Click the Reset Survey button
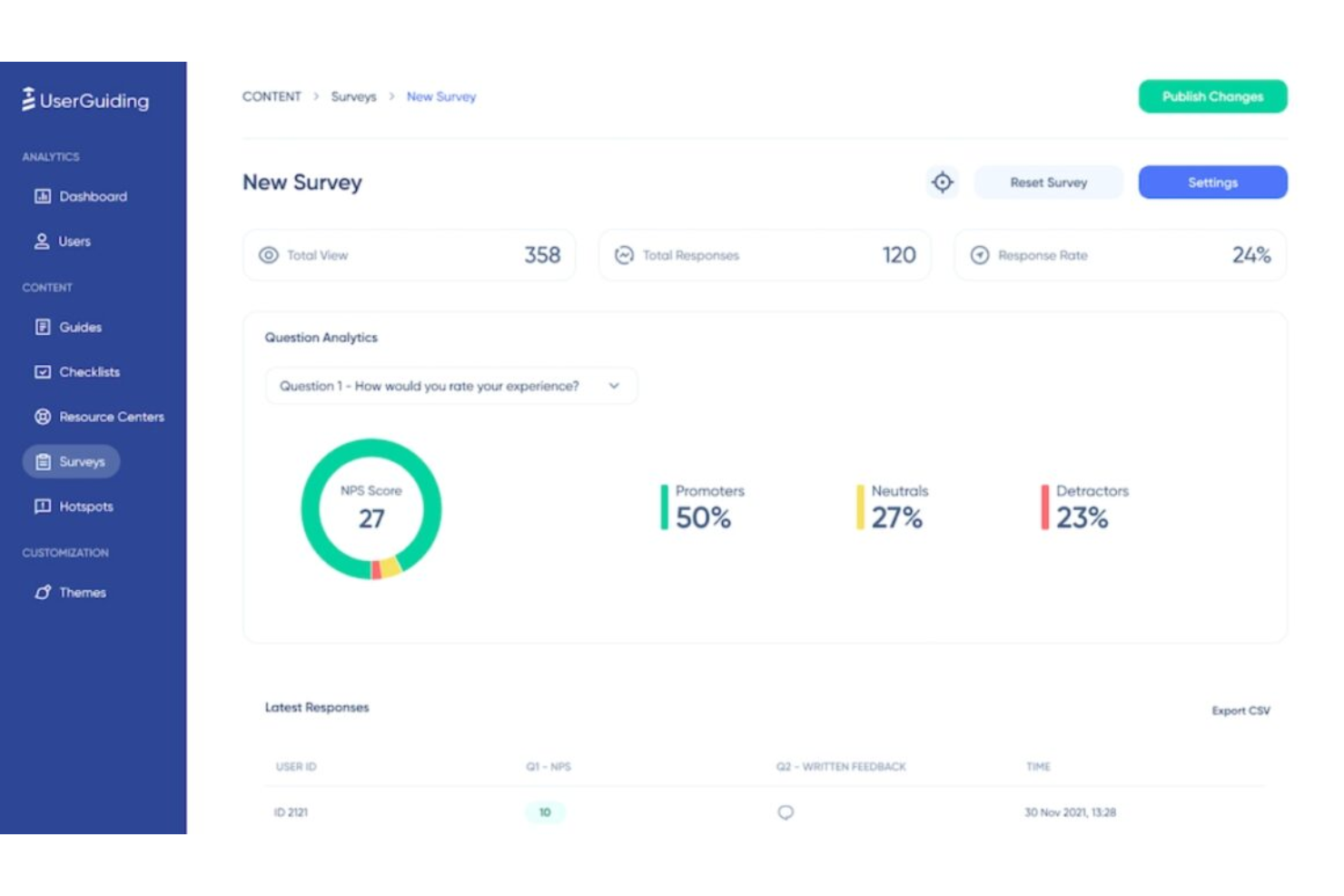Screen dimensions: 1344x896 (1048, 182)
